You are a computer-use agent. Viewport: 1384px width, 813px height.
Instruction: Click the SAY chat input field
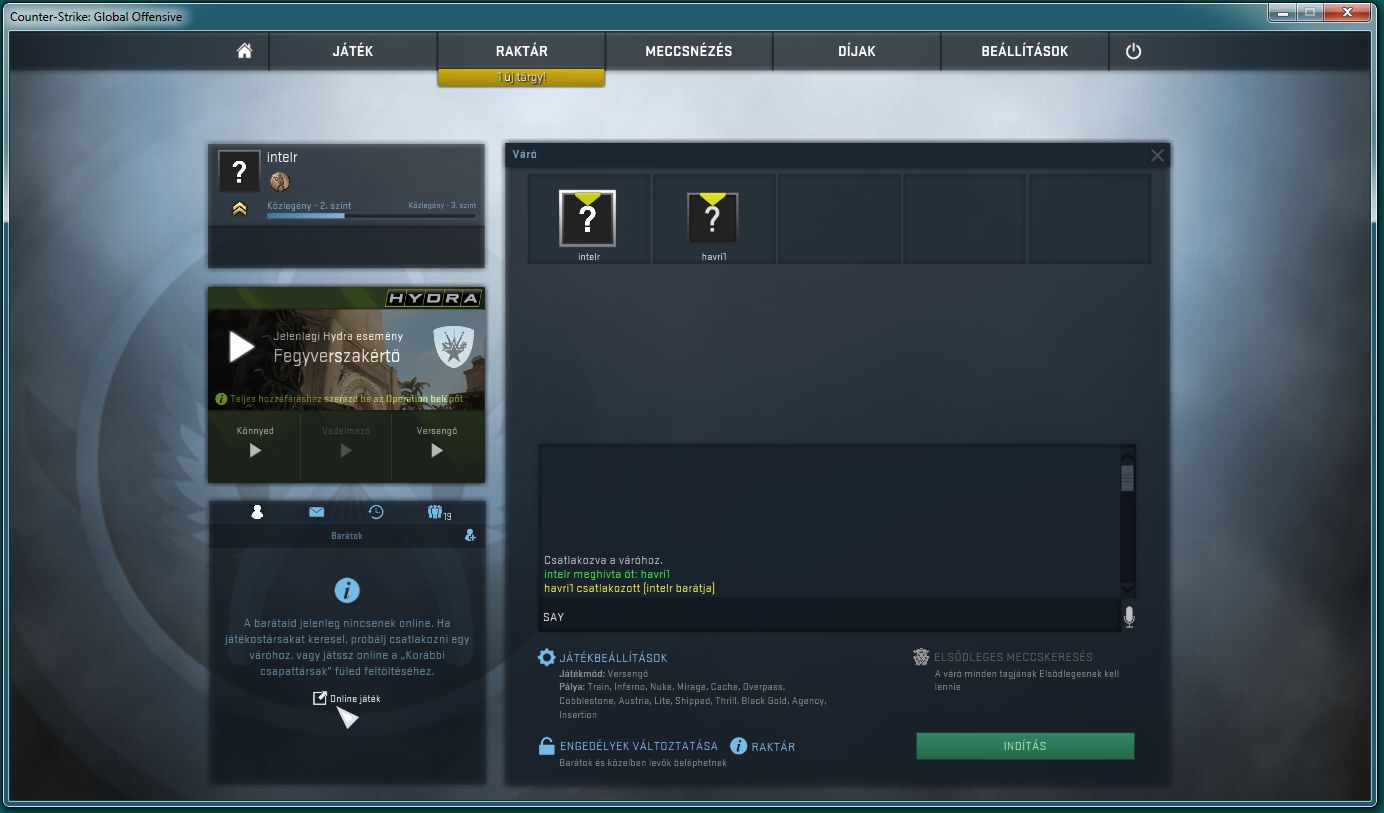click(829, 617)
